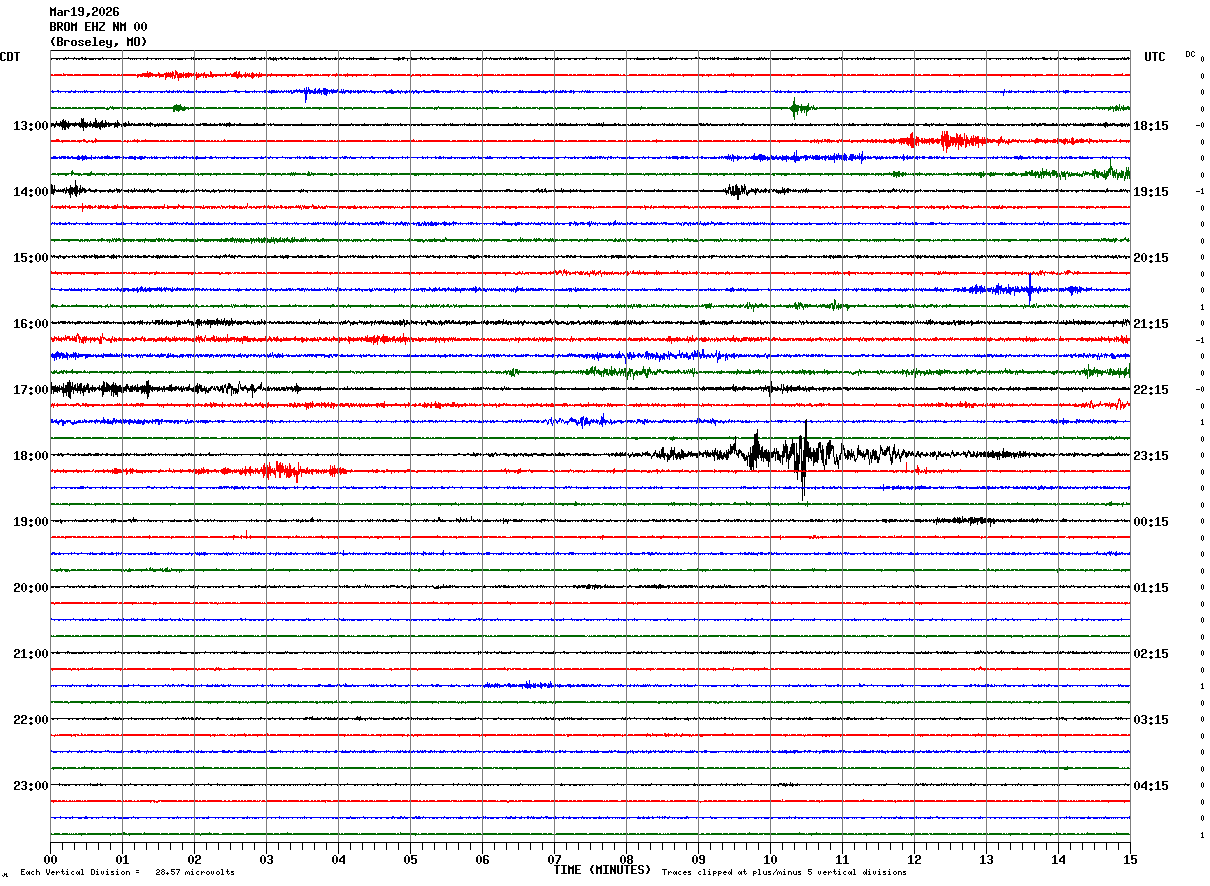
Task: Click the 02:15 UTC time label
Action: click(x=1151, y=654)
